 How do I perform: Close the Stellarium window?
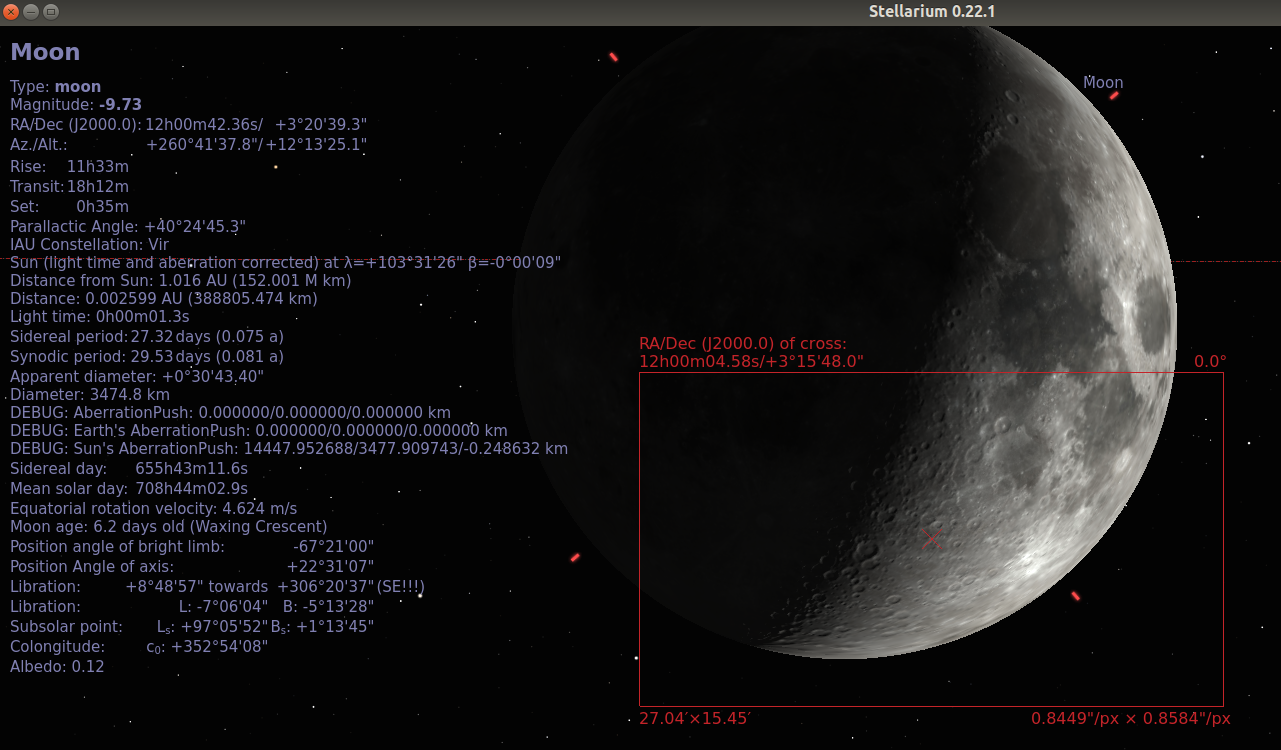pos(11,12)
